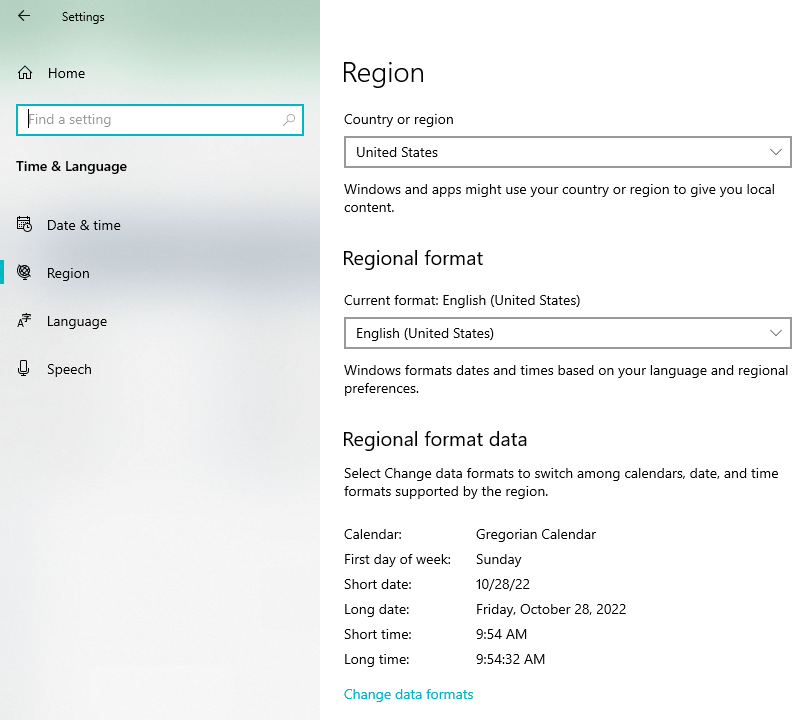This screenshot has width=811, height=720.
Task: Expand the United States dropdown chevron
Action: click(x=776, y=152)
